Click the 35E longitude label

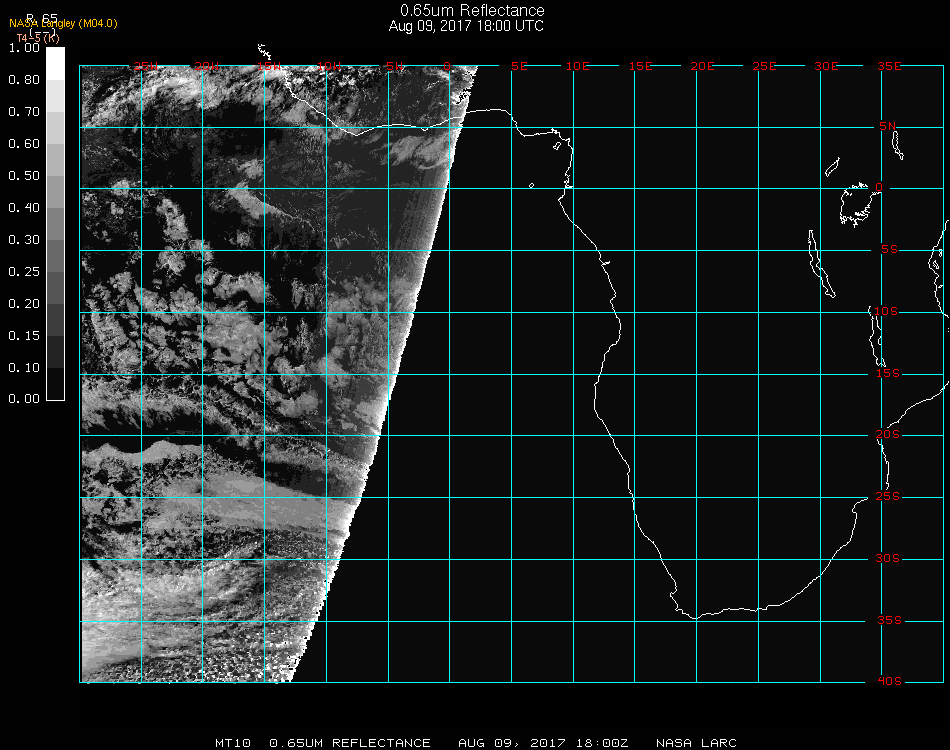889,67
